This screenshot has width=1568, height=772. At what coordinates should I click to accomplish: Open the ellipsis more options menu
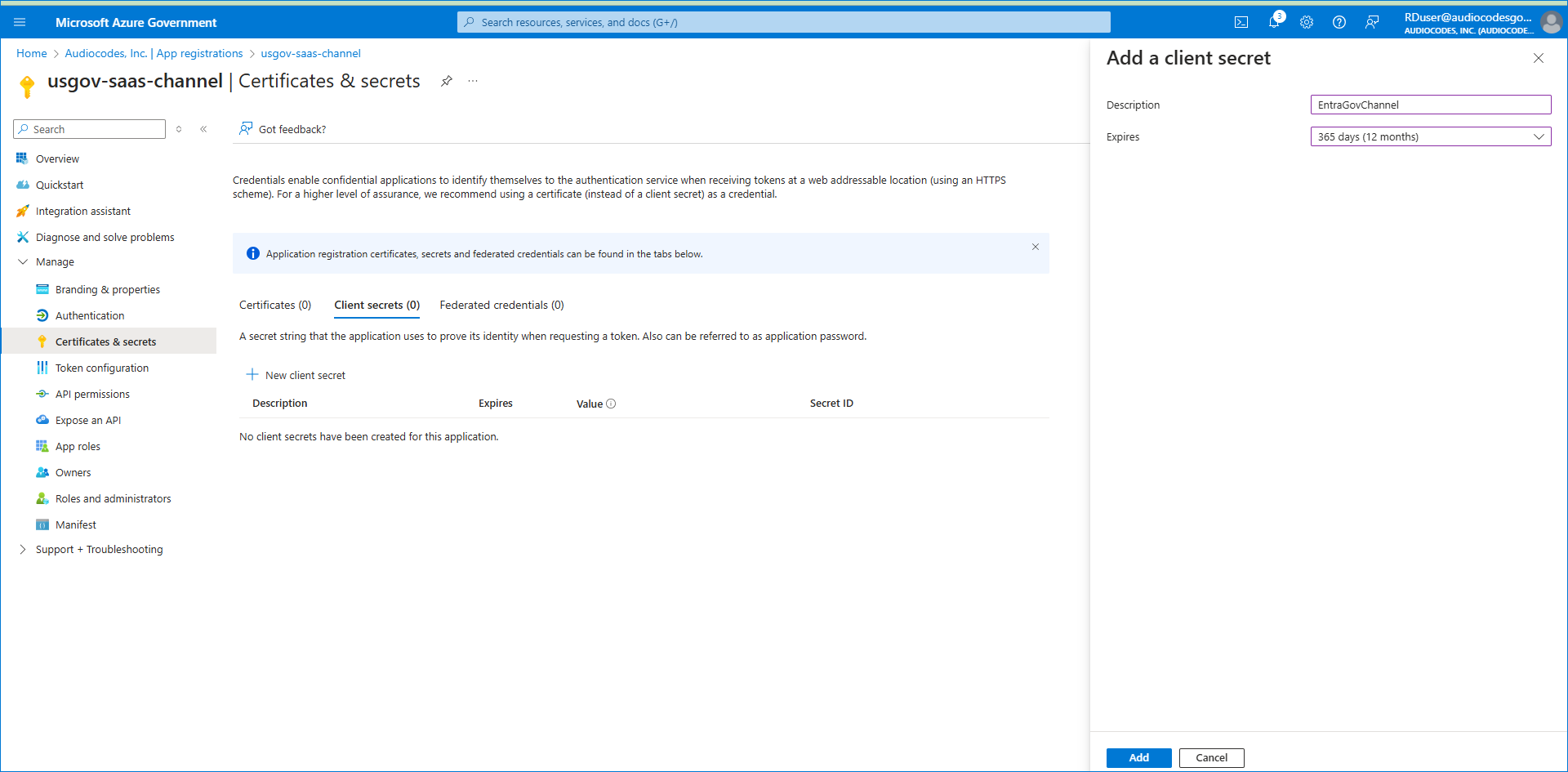[473, 81]
